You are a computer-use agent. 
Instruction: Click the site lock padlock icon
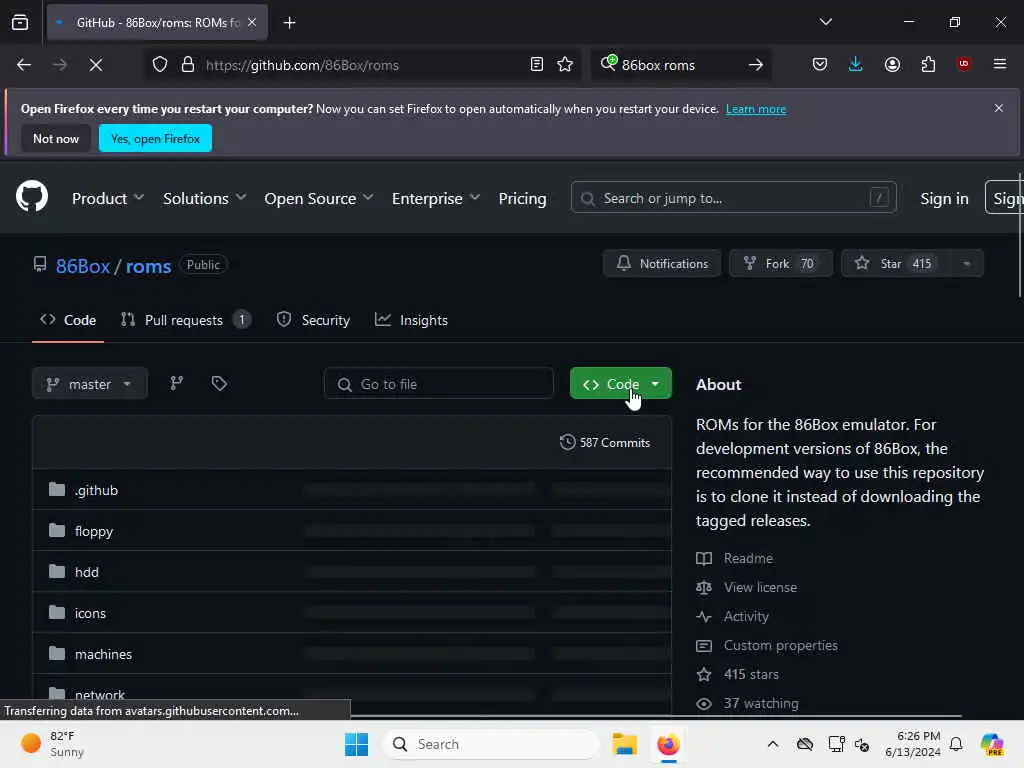tap(188, 65)
